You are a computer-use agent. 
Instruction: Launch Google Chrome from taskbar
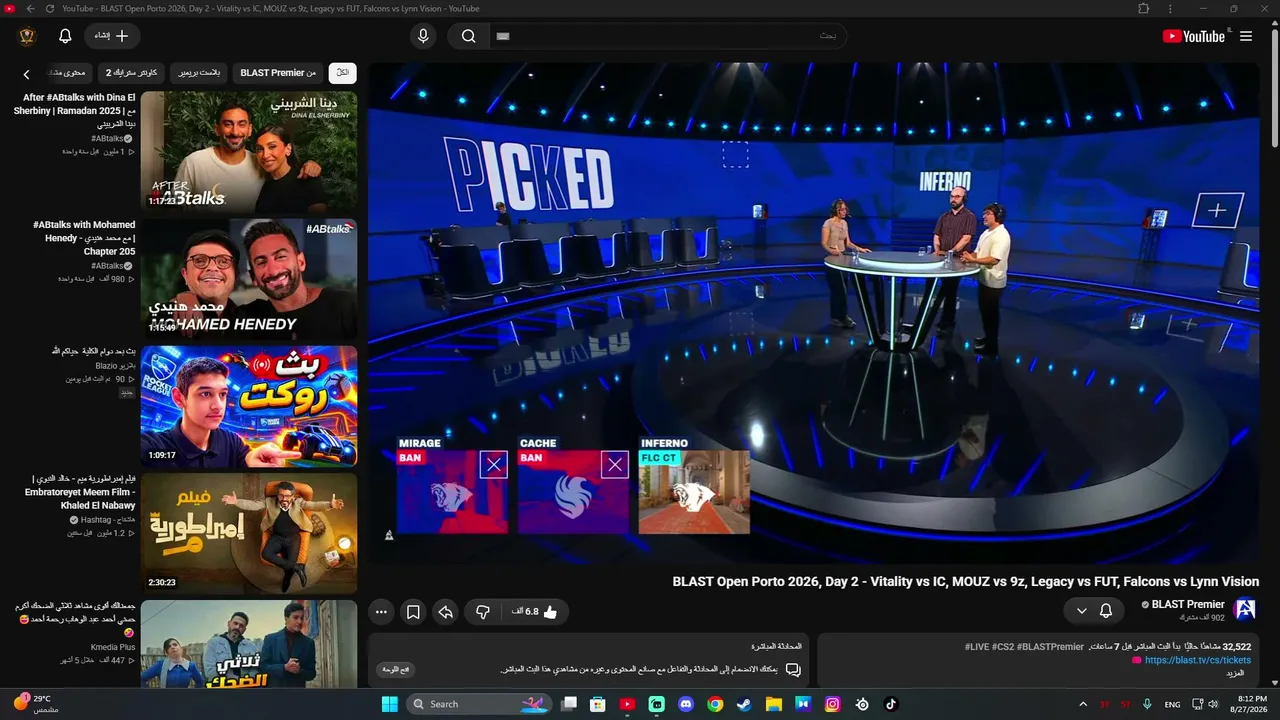[715, 704]
